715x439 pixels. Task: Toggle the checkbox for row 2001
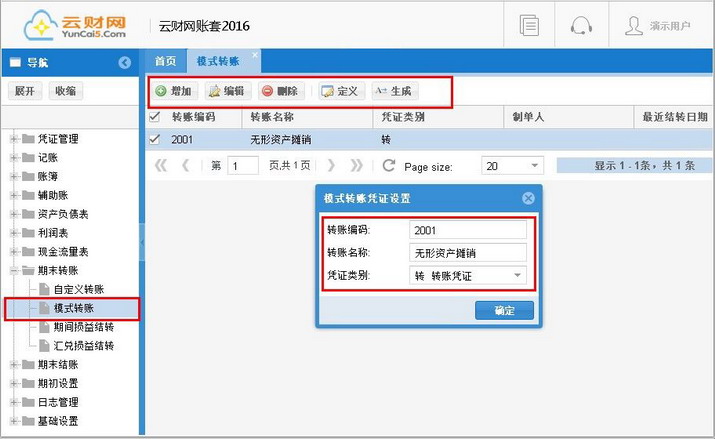tap(154, 140)
